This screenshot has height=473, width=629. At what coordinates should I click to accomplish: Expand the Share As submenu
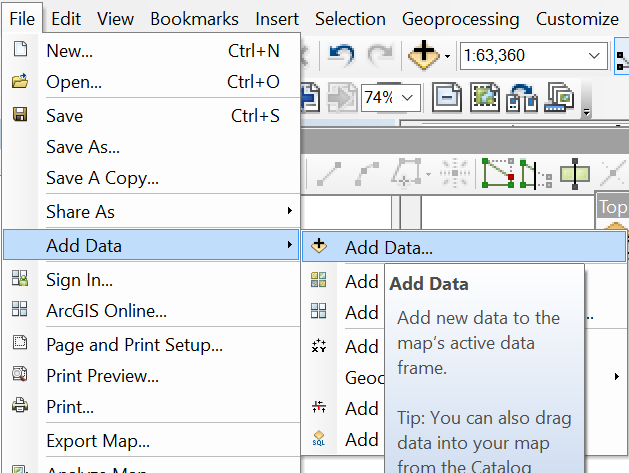(152, 211)
